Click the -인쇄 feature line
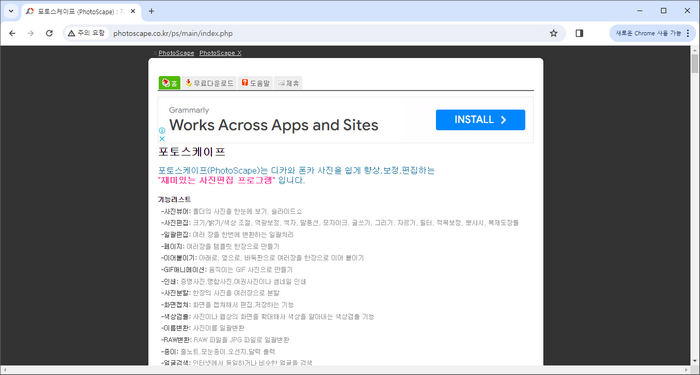 233,282
